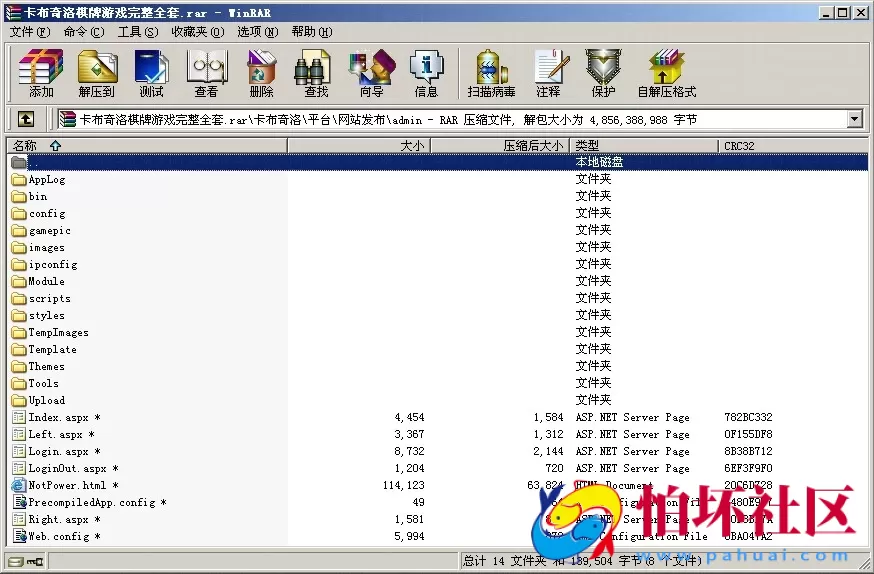Click the Add (添加) toolbar icon

(x=41, y=73)
